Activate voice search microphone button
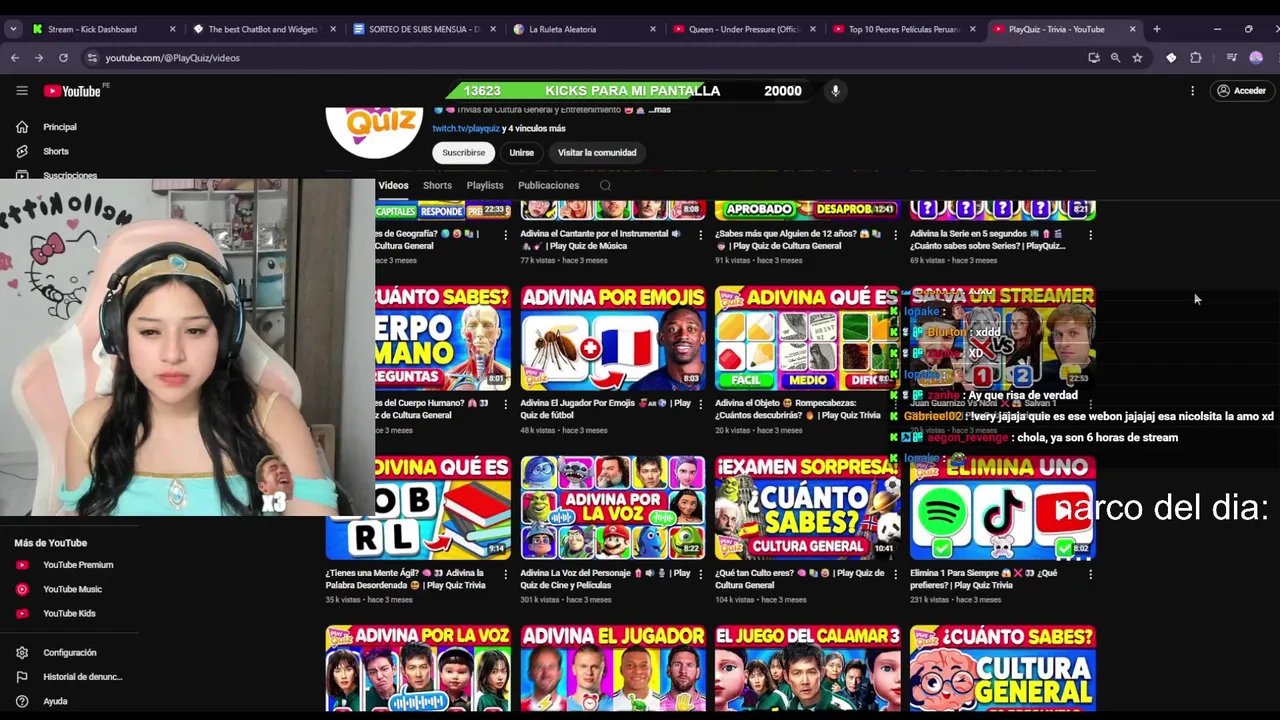1280x720 pixels. click(x=835, y=91)
